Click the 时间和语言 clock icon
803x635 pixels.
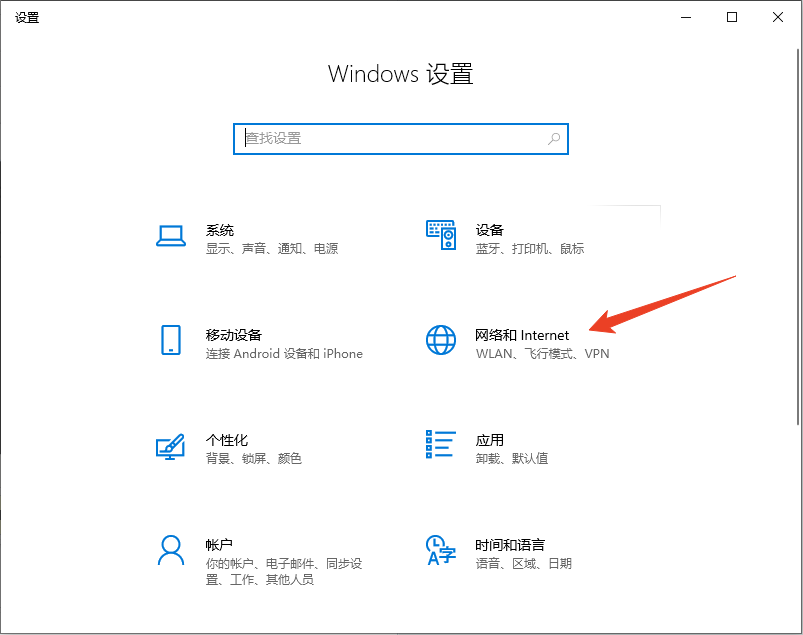[440, 551]
